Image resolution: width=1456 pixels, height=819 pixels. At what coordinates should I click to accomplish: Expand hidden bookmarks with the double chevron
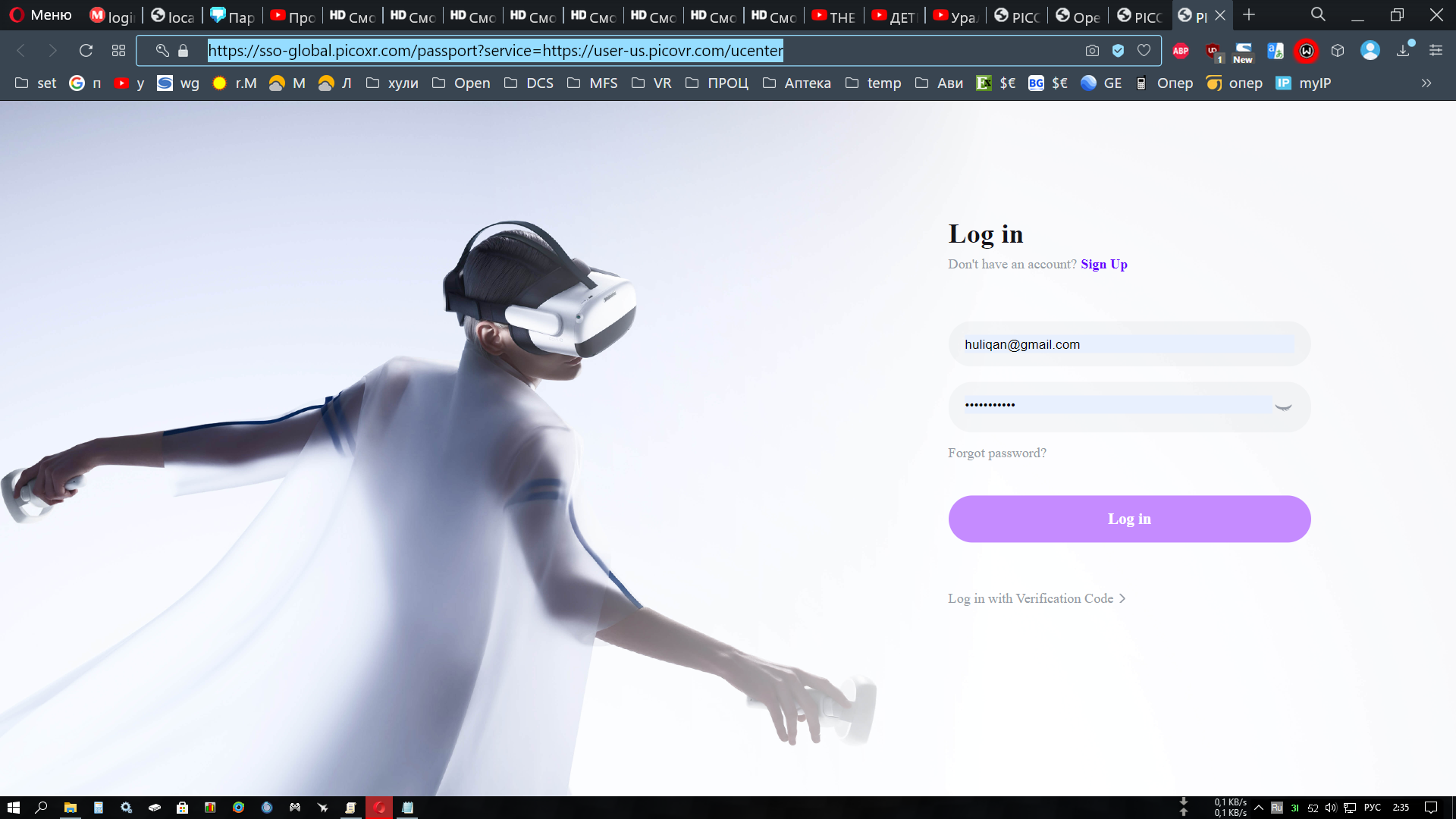click(x=1426, y=83)
